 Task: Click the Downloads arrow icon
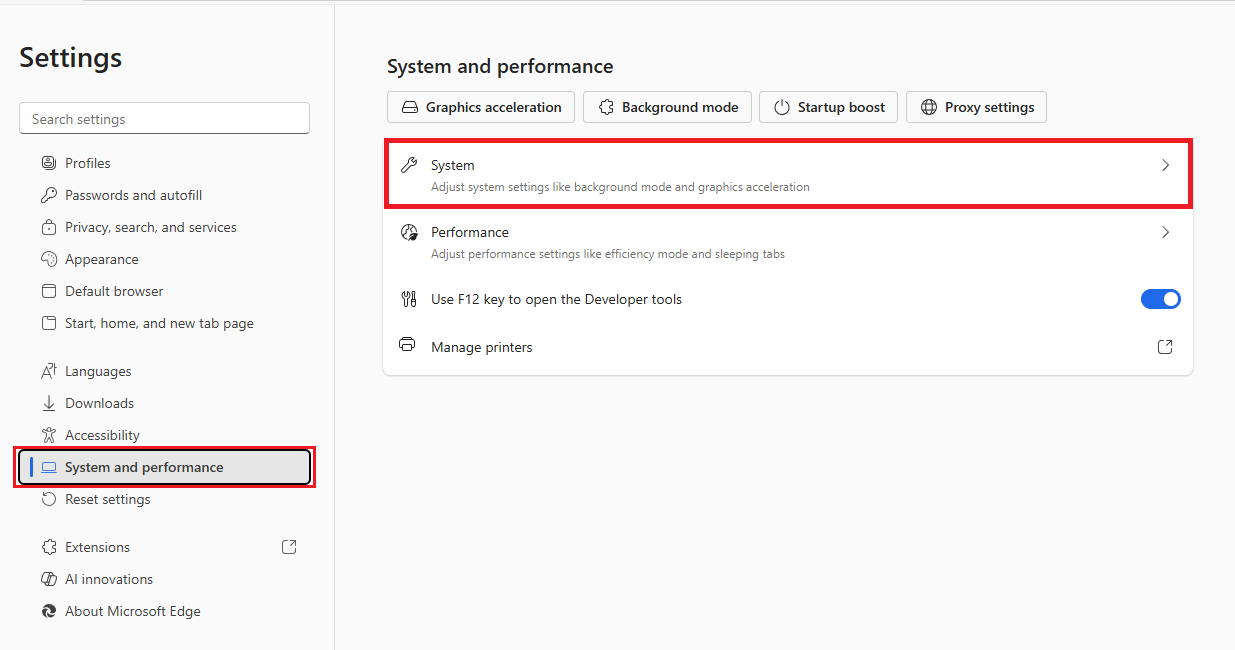(x=48, y=403)
